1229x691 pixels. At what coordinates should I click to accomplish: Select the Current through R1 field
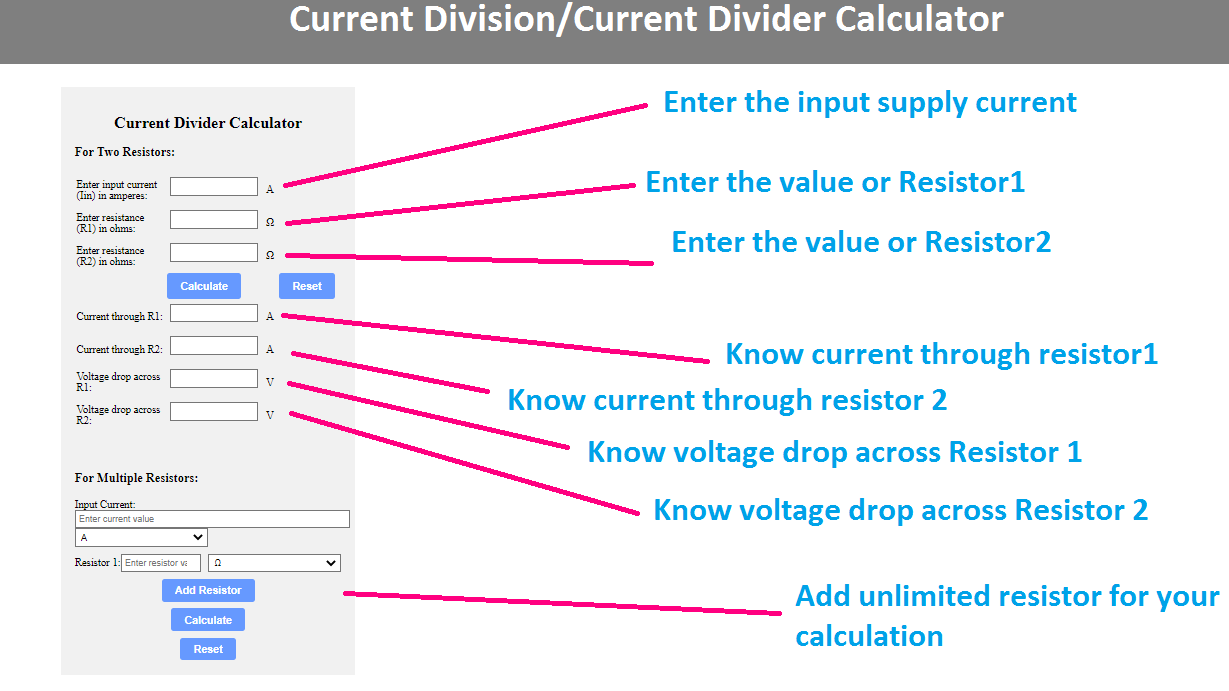pos(213,312)
